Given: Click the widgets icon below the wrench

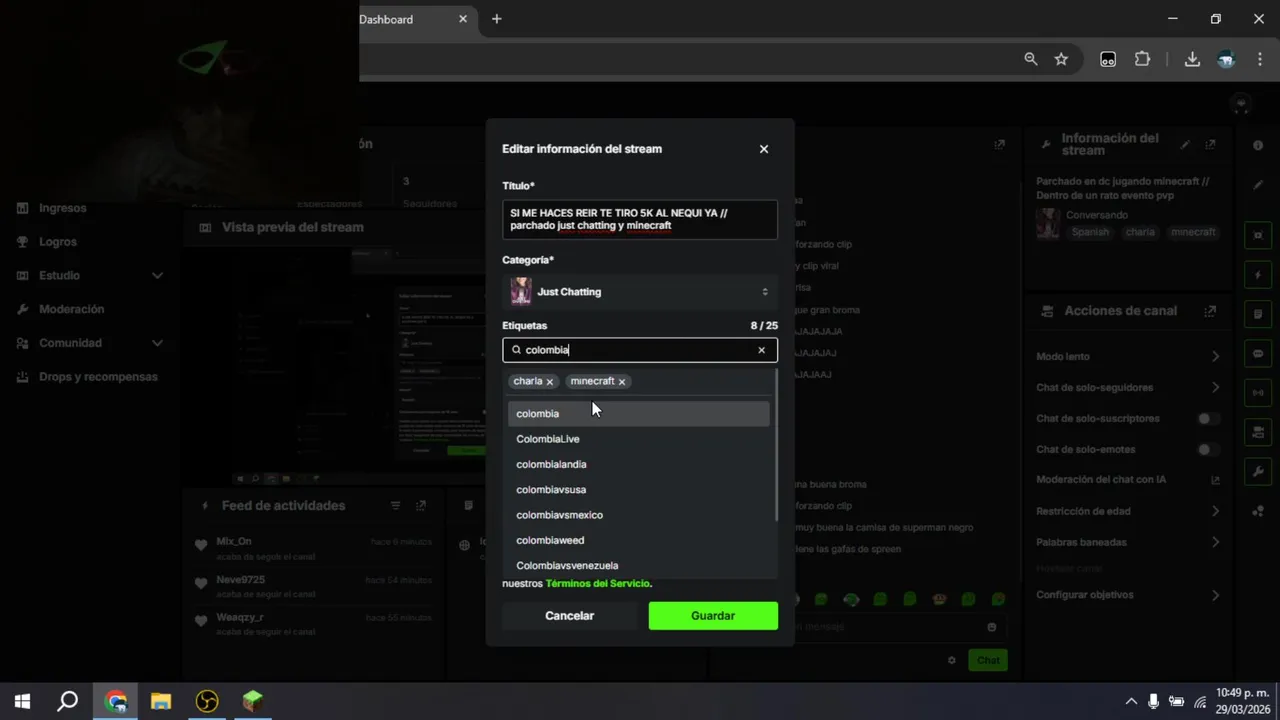Looking at the screenshot, I should [x=1258, y=511].
